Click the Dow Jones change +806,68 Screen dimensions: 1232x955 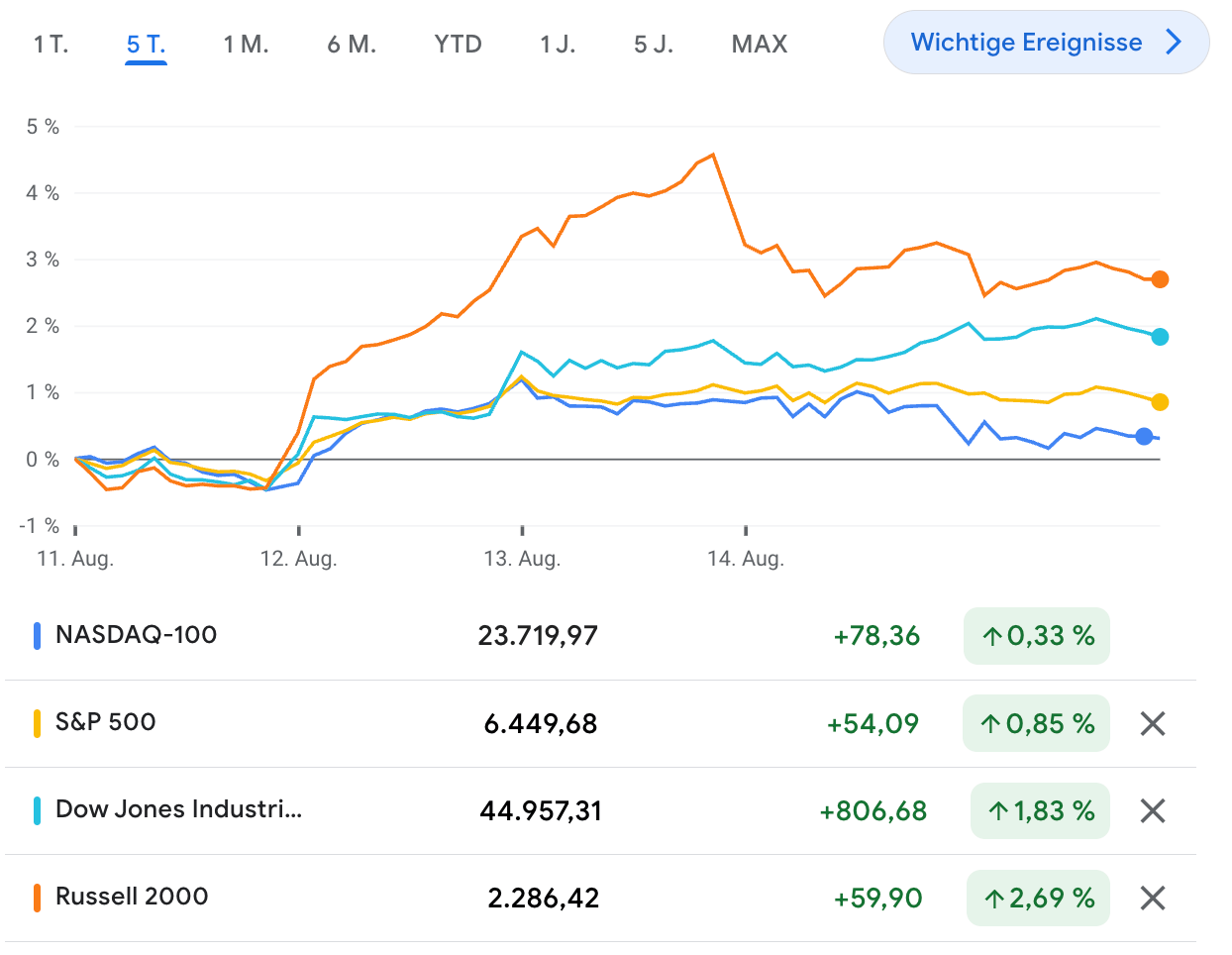coord(873,811)
